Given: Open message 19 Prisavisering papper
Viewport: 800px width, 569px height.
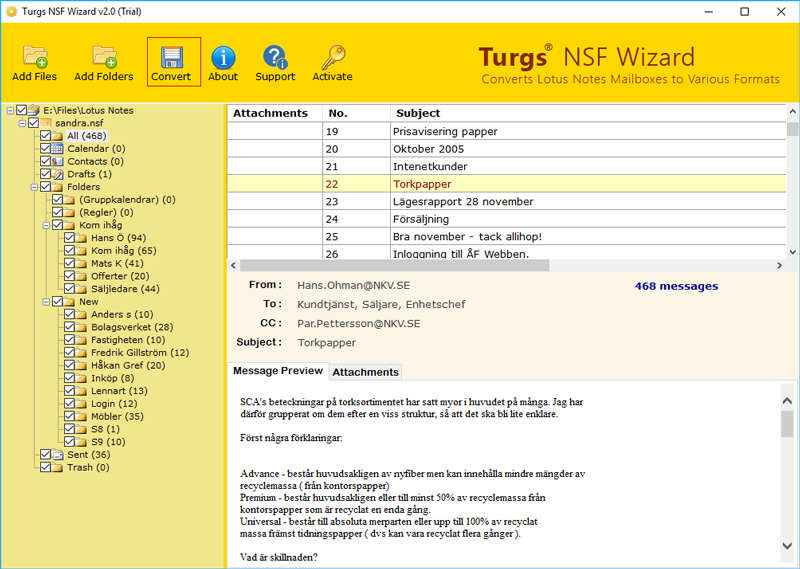Looking at the screenshot, I should [507, 132].
